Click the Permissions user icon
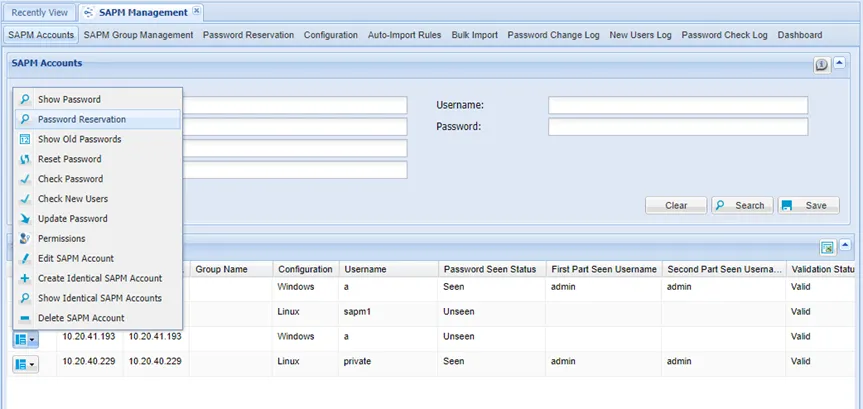Image resolution: width=863 pixels, height=409 pixels. [25, 238]
